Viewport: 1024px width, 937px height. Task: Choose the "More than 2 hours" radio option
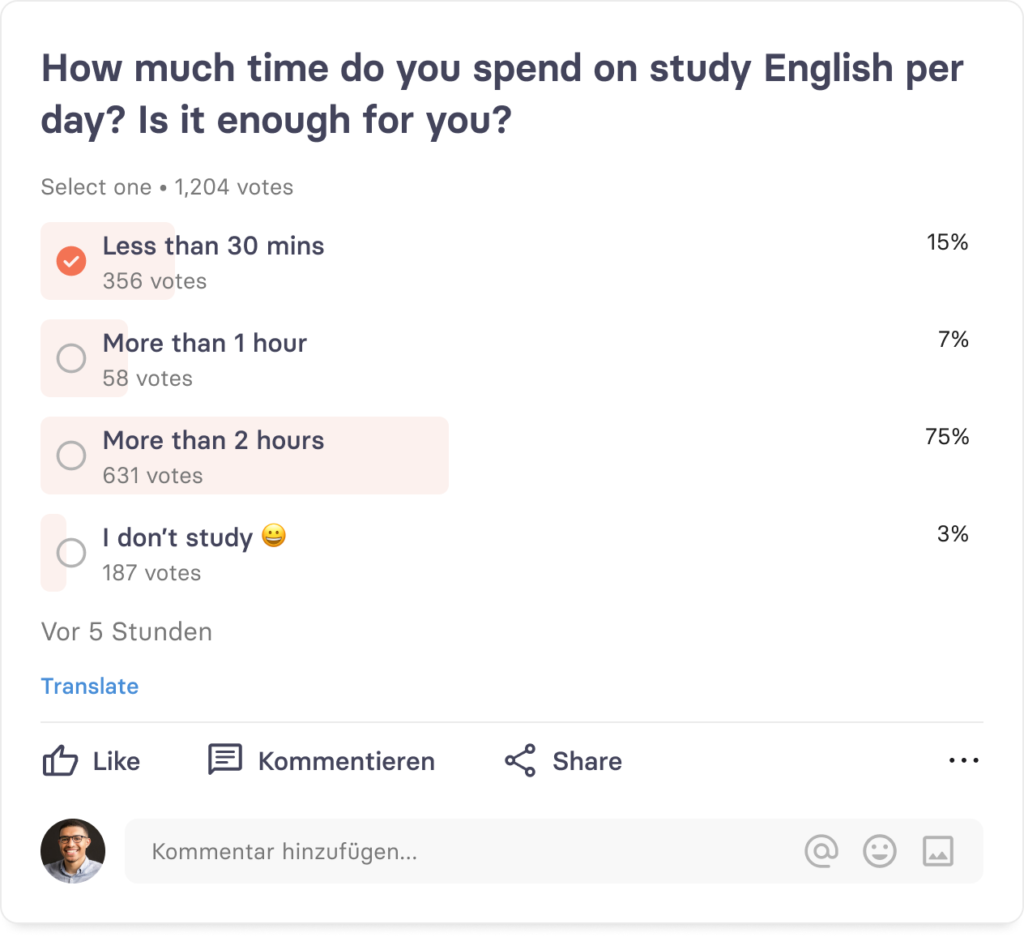coord(71,456)
